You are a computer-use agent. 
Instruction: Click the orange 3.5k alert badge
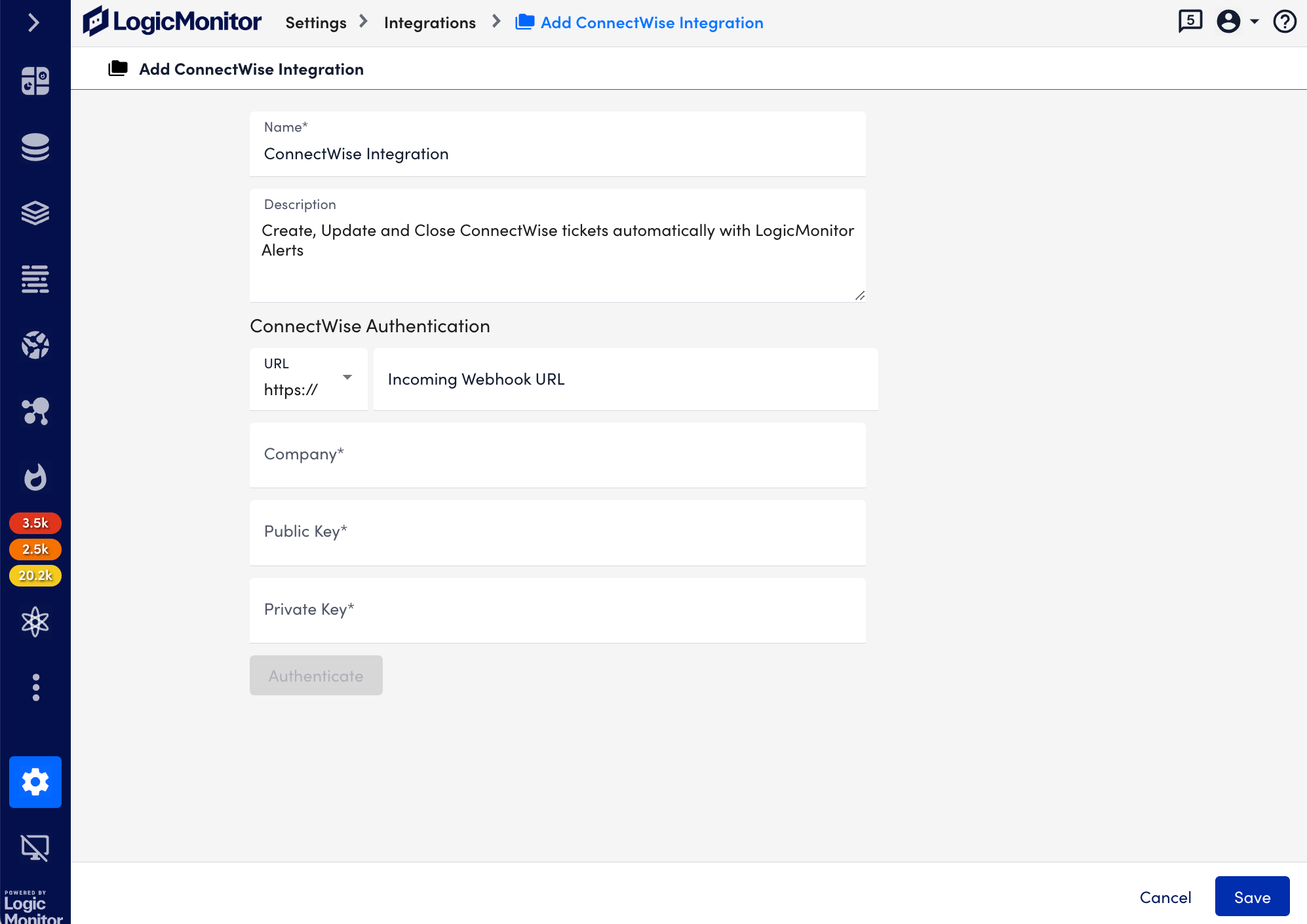coord(35,523)
